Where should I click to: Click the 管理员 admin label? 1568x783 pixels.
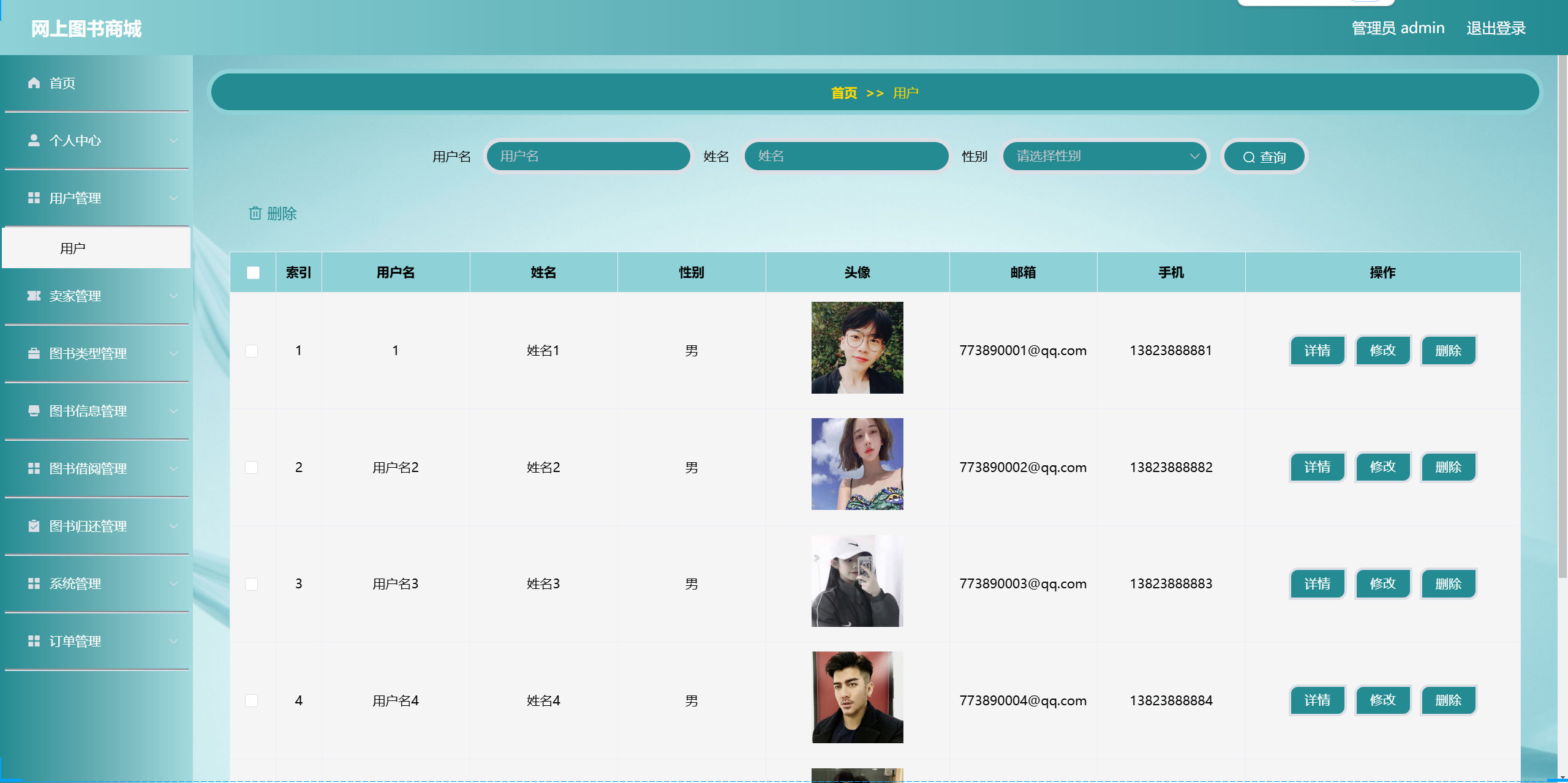pos(1398,28)
